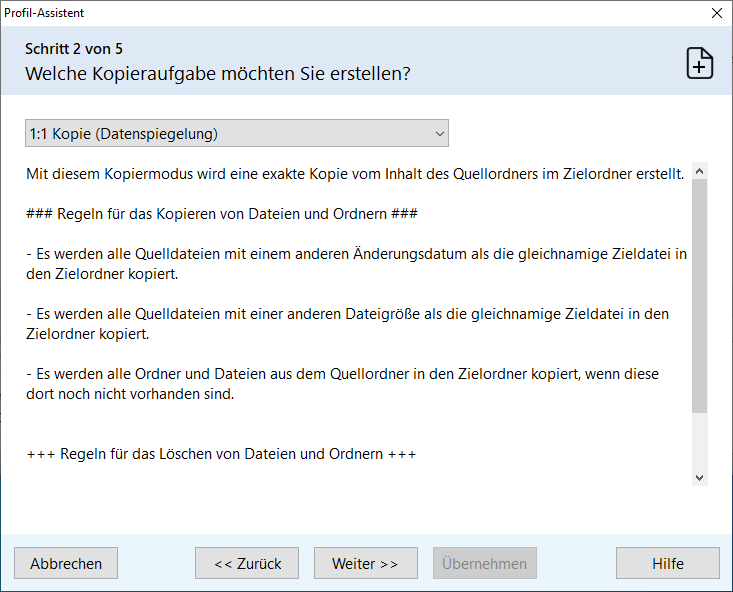Click the Übernehmen button
This screenshot has height=592, width=733.
coord(484,563)
